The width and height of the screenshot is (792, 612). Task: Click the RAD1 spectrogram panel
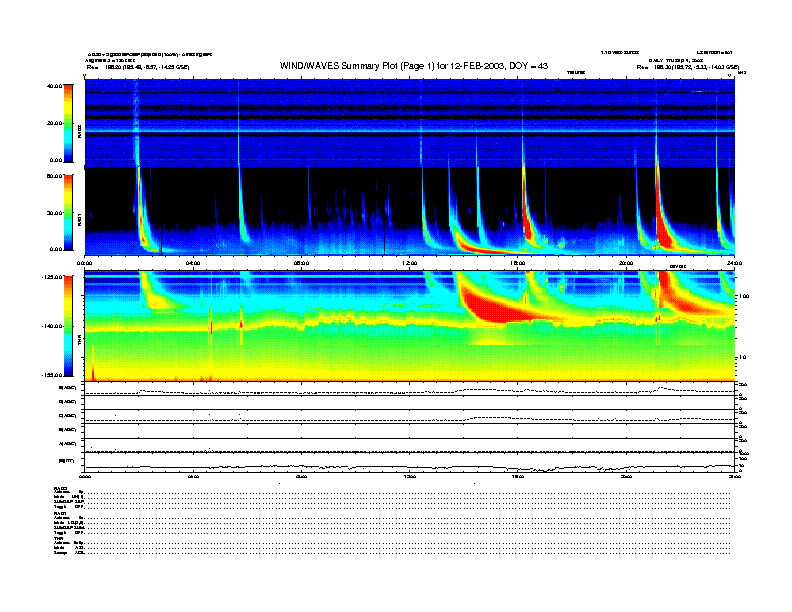(x=410, y=212)
